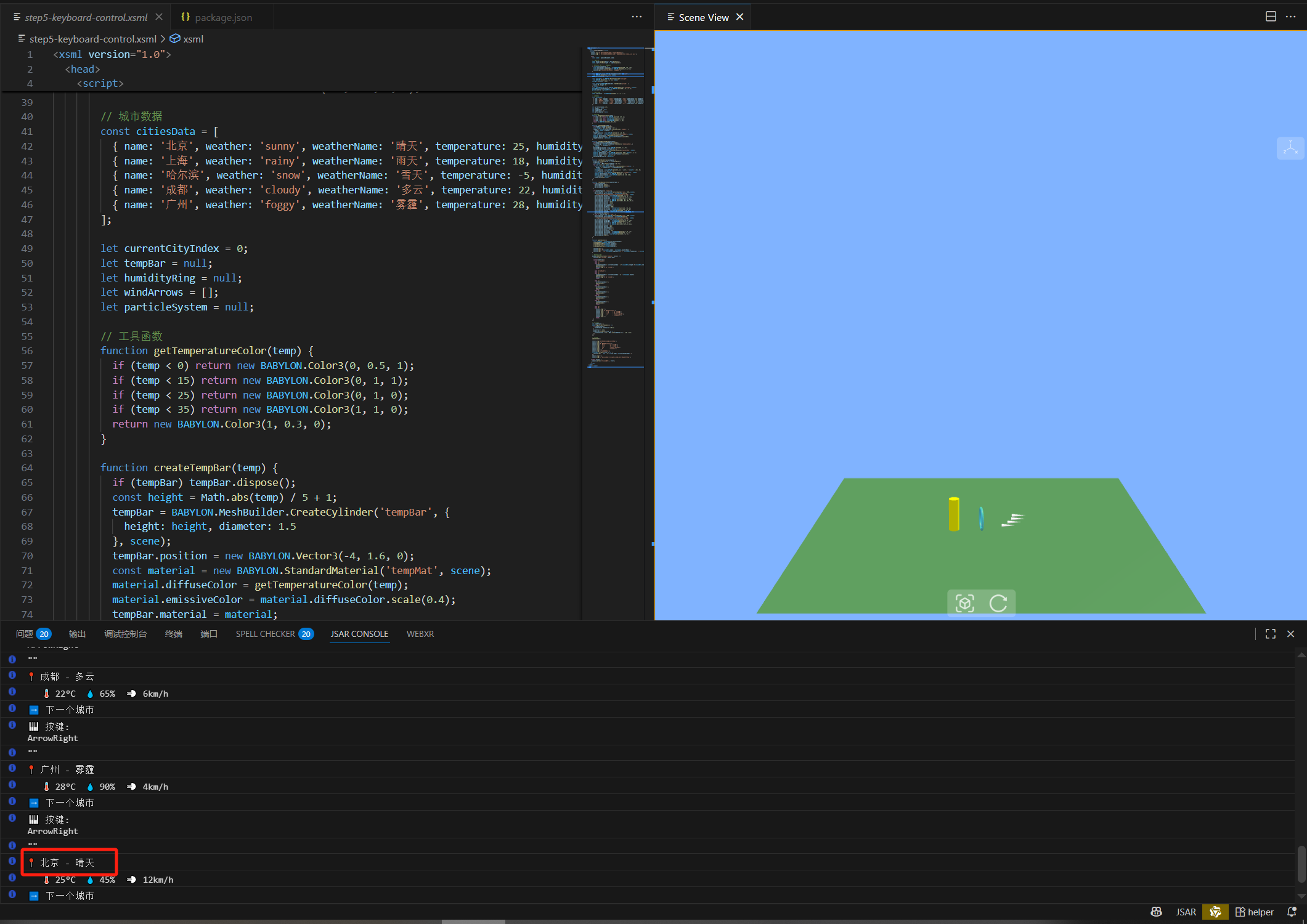The height and width of the screenshot is (924, 1307).
Task: Reload the scene with refresh icon
Action: pos(998,603)
